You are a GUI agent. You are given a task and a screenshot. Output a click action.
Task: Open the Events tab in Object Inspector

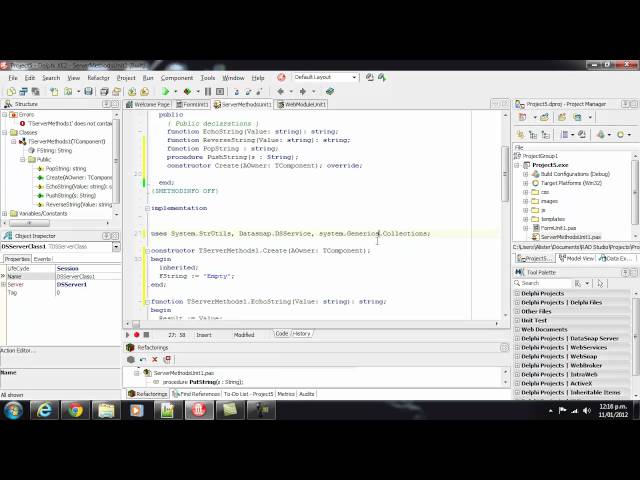tap(42, 259)
